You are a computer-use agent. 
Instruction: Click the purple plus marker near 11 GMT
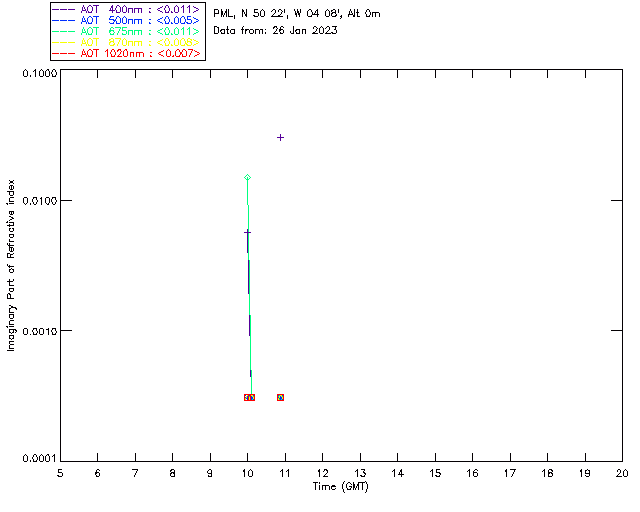pos(280,138)
